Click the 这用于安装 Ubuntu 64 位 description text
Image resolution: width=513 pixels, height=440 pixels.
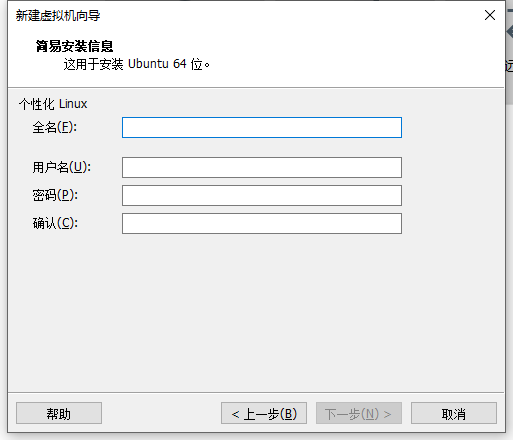pos(136,64)
